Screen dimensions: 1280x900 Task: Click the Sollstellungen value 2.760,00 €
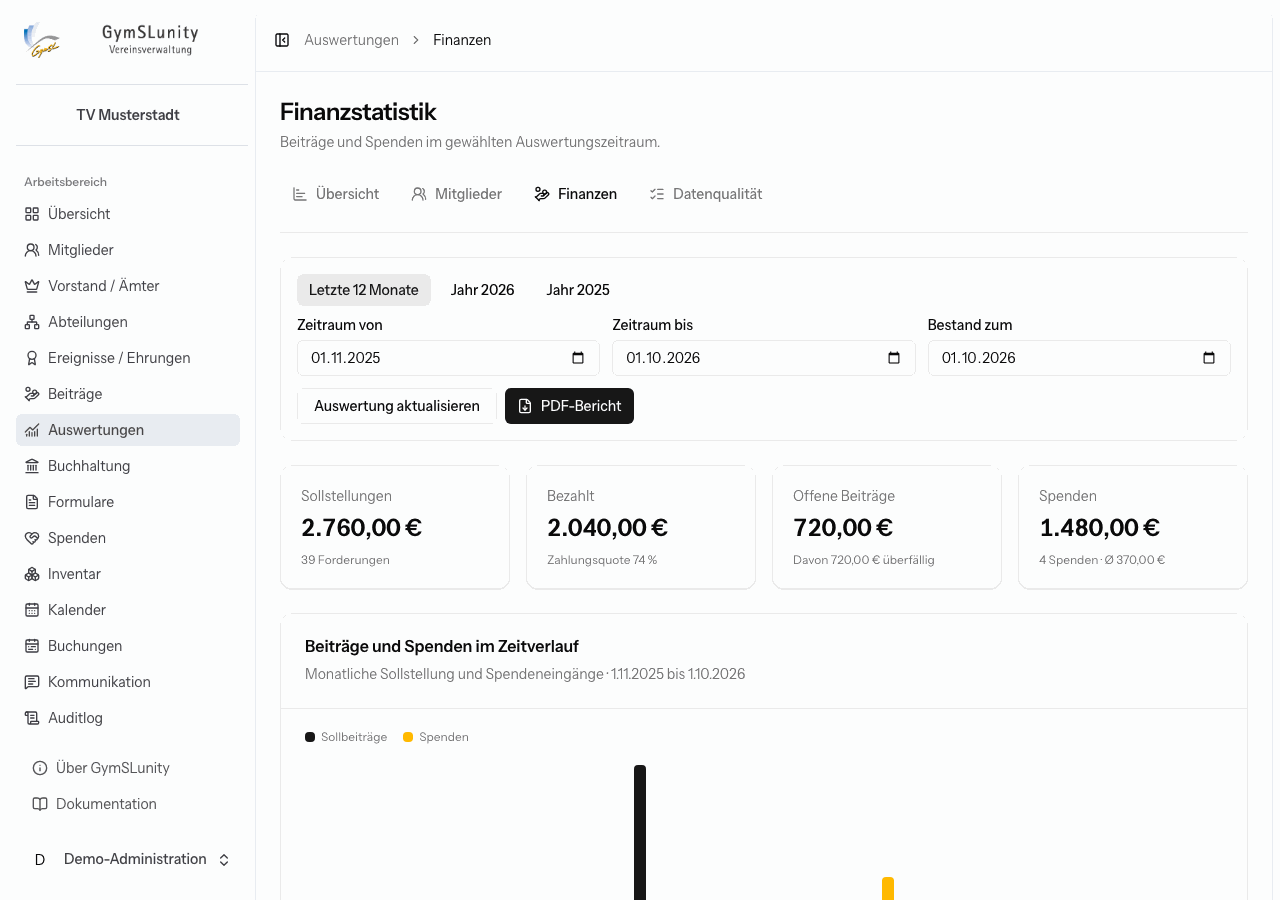pos(361,528)
